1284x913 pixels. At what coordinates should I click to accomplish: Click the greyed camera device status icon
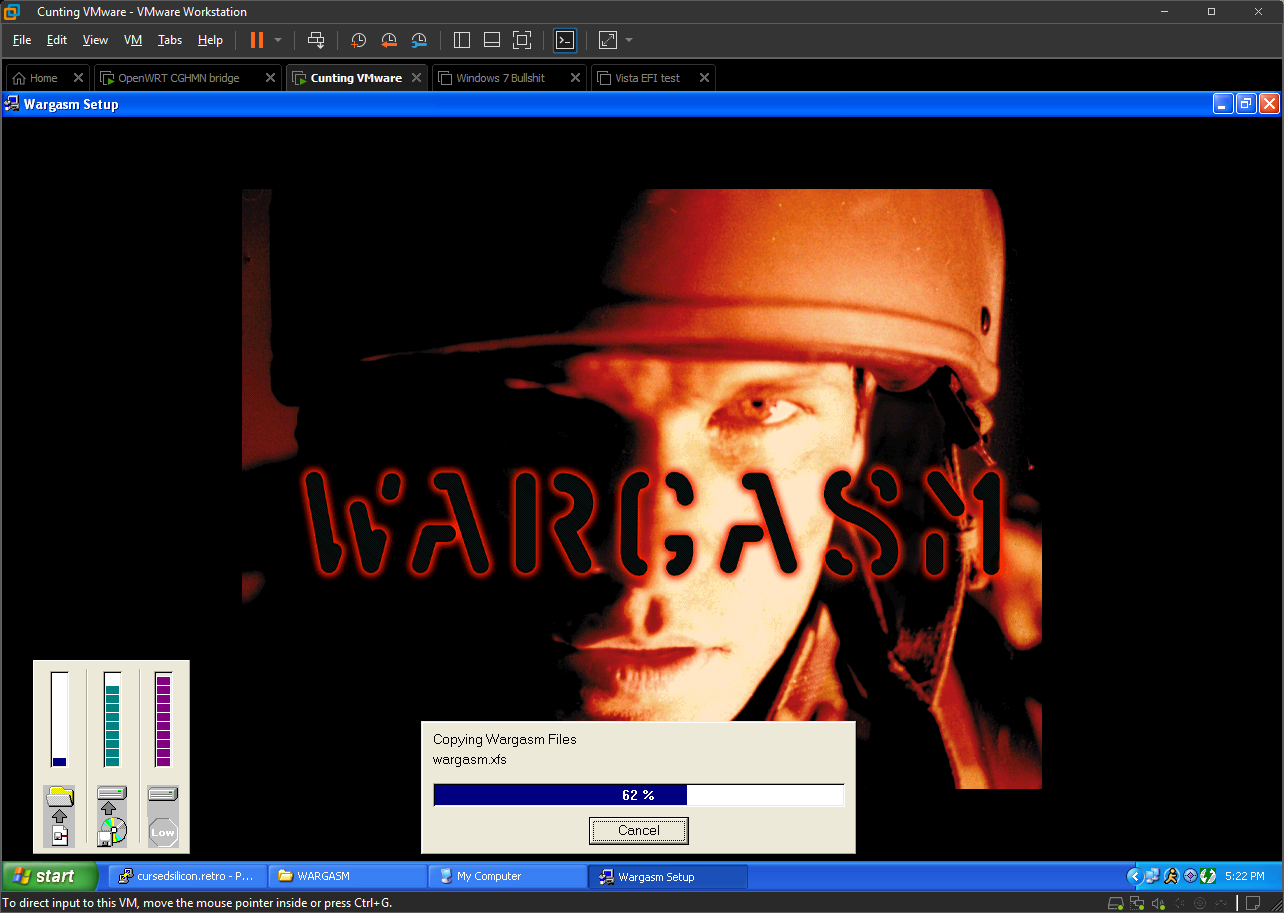(1199, 903)
